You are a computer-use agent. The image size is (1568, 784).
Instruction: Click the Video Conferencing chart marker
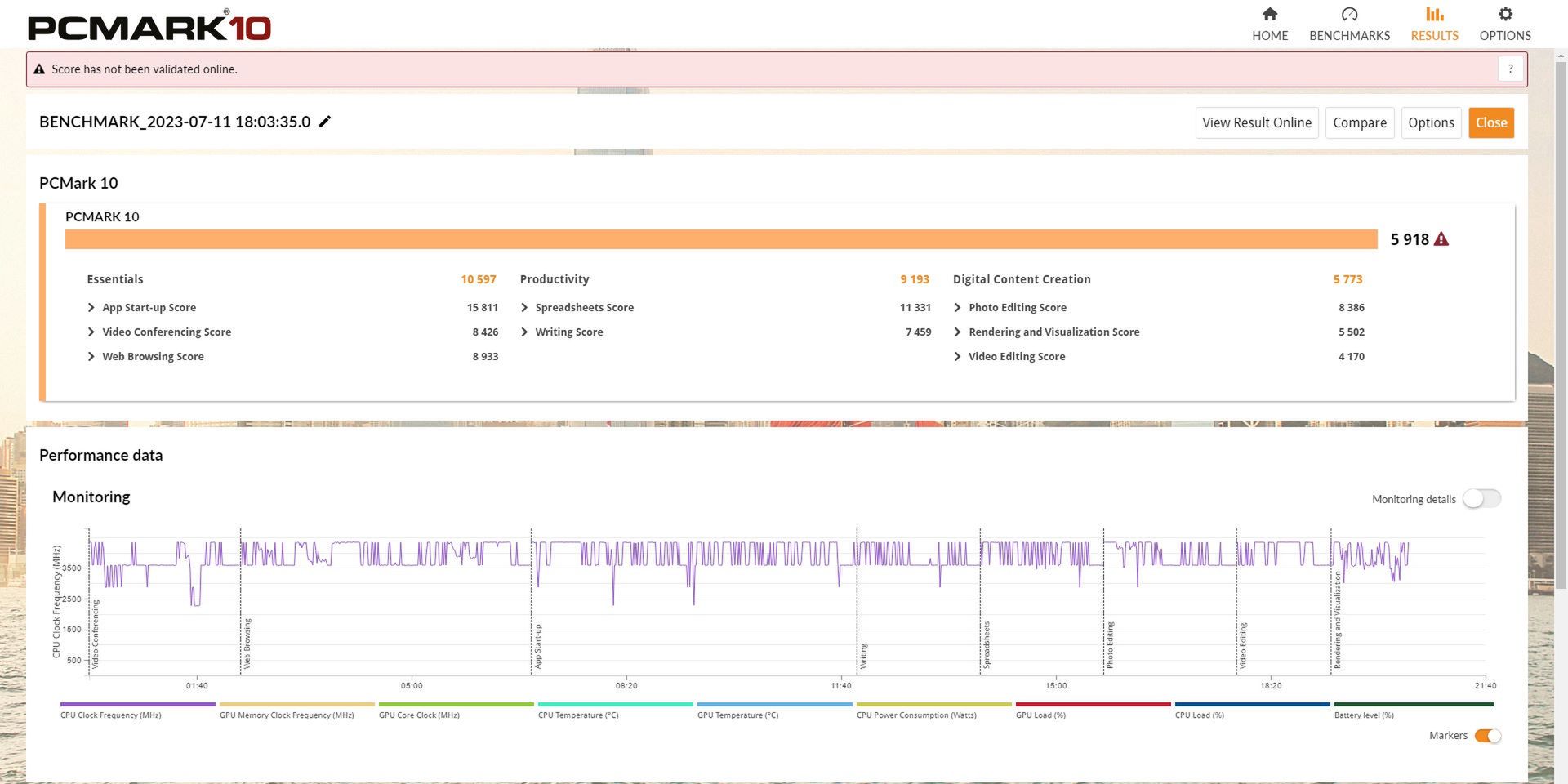click(96, 635)
